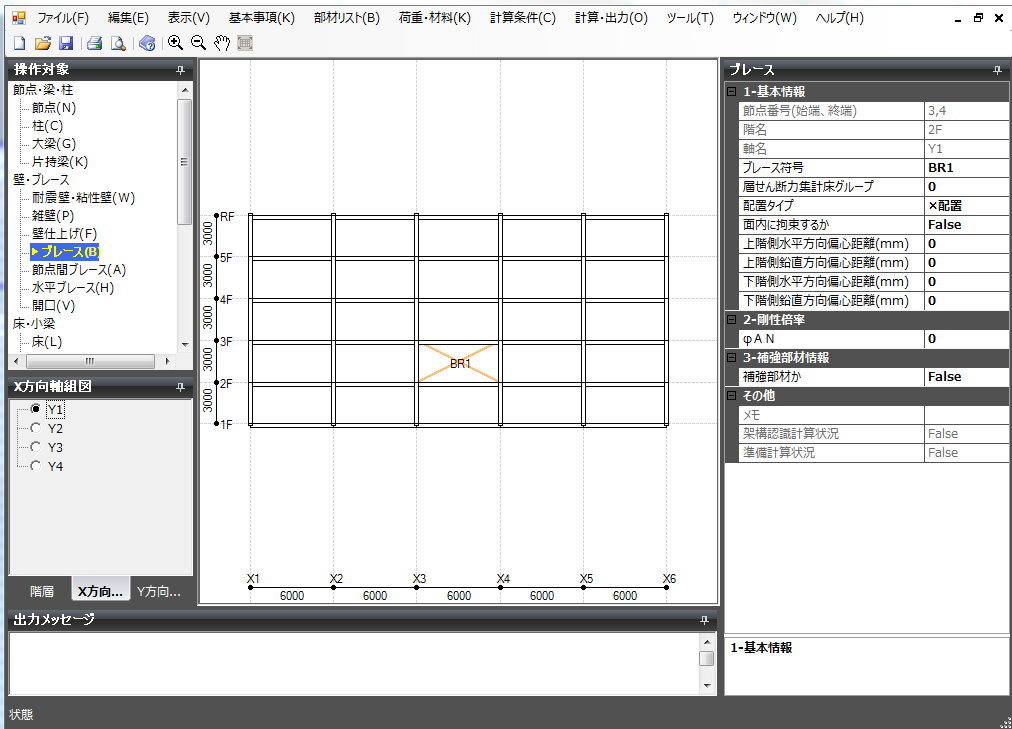The image size is (1012, 729).
Task: Click the Print icon
Action: pos(94,43)
